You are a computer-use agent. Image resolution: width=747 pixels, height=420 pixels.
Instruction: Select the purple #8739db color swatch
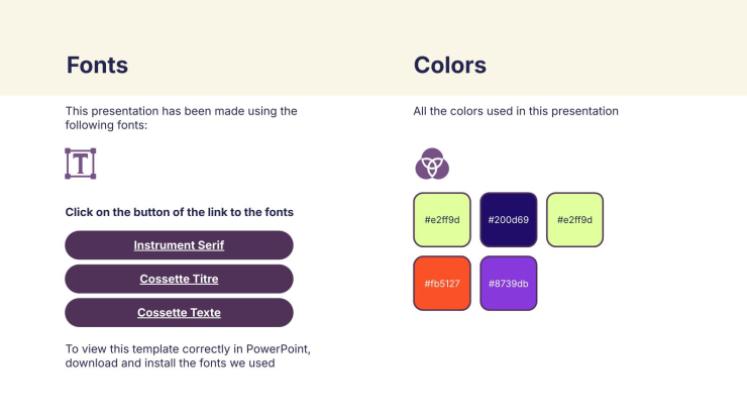[x=508, y=283]
